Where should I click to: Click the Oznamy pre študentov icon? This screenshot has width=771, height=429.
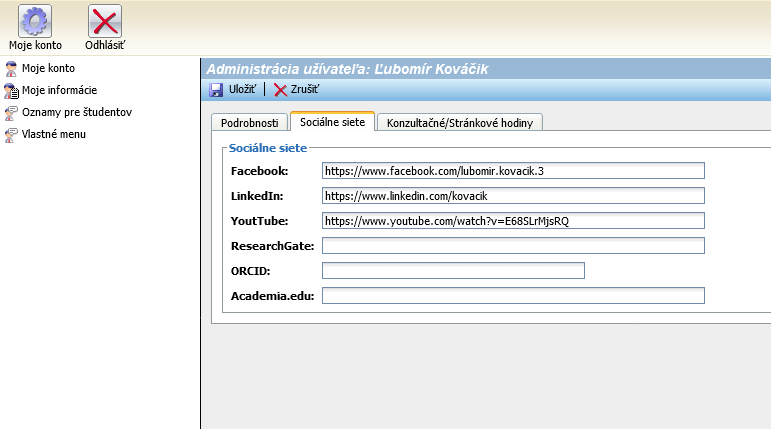click(x=11, y=112)
